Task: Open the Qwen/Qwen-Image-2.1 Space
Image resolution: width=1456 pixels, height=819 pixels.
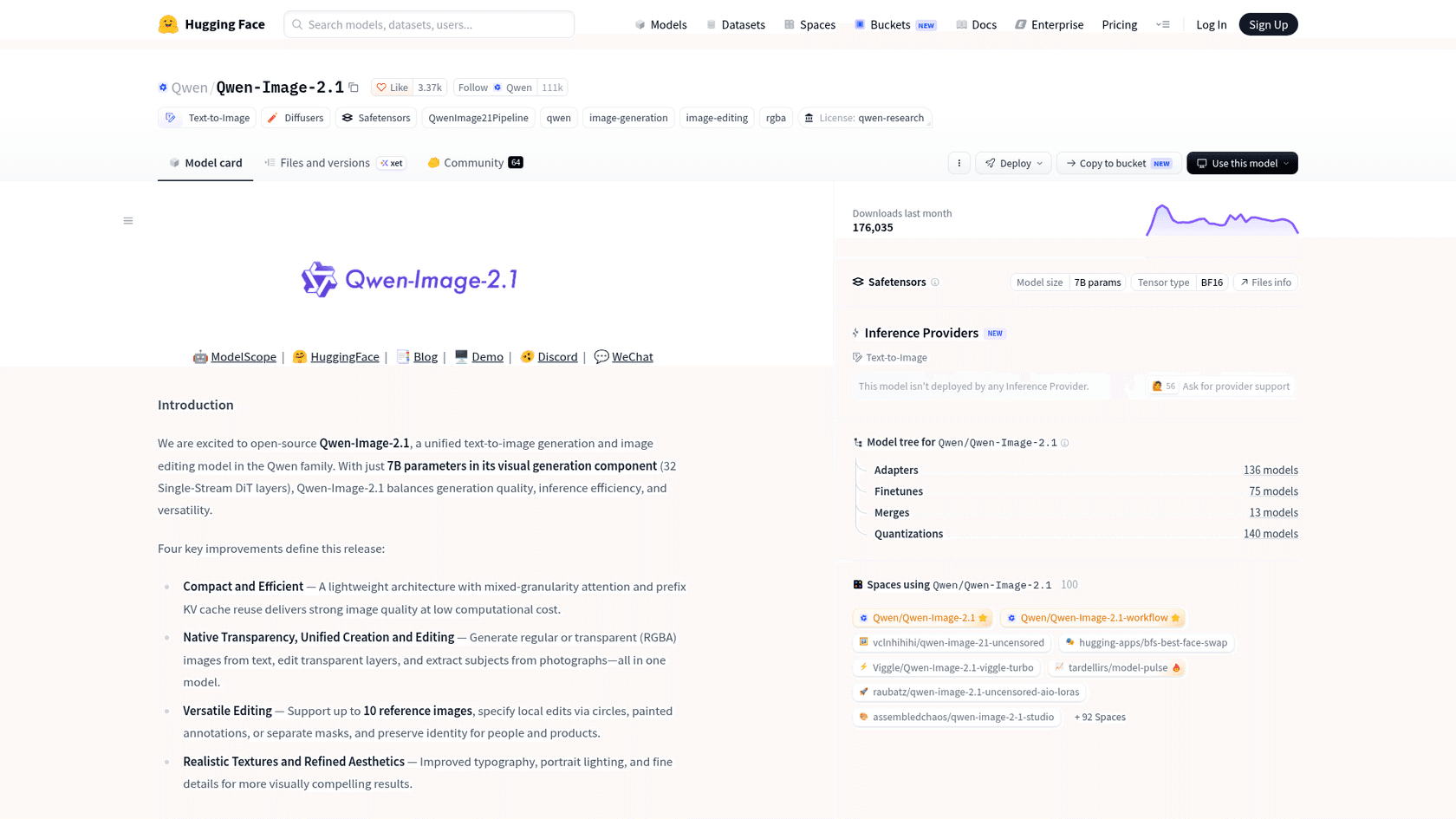Action: [x=923, y=618]
